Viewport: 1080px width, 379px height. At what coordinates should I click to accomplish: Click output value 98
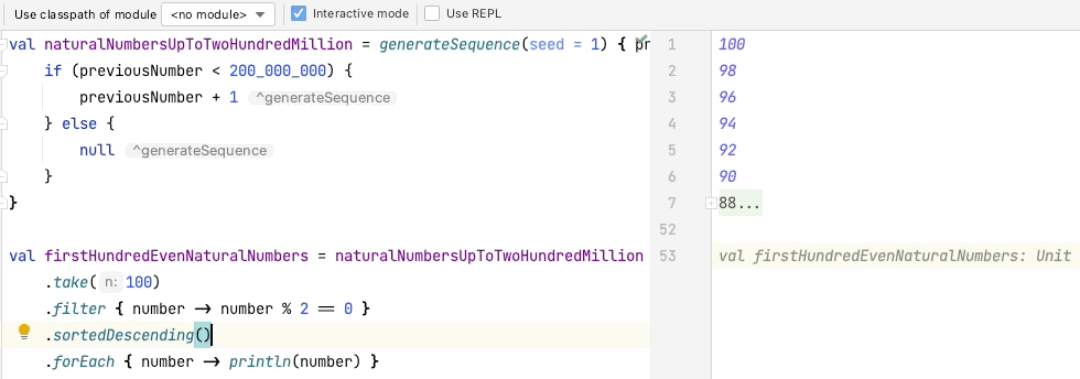pyautogui.click(x=727, y=71)
